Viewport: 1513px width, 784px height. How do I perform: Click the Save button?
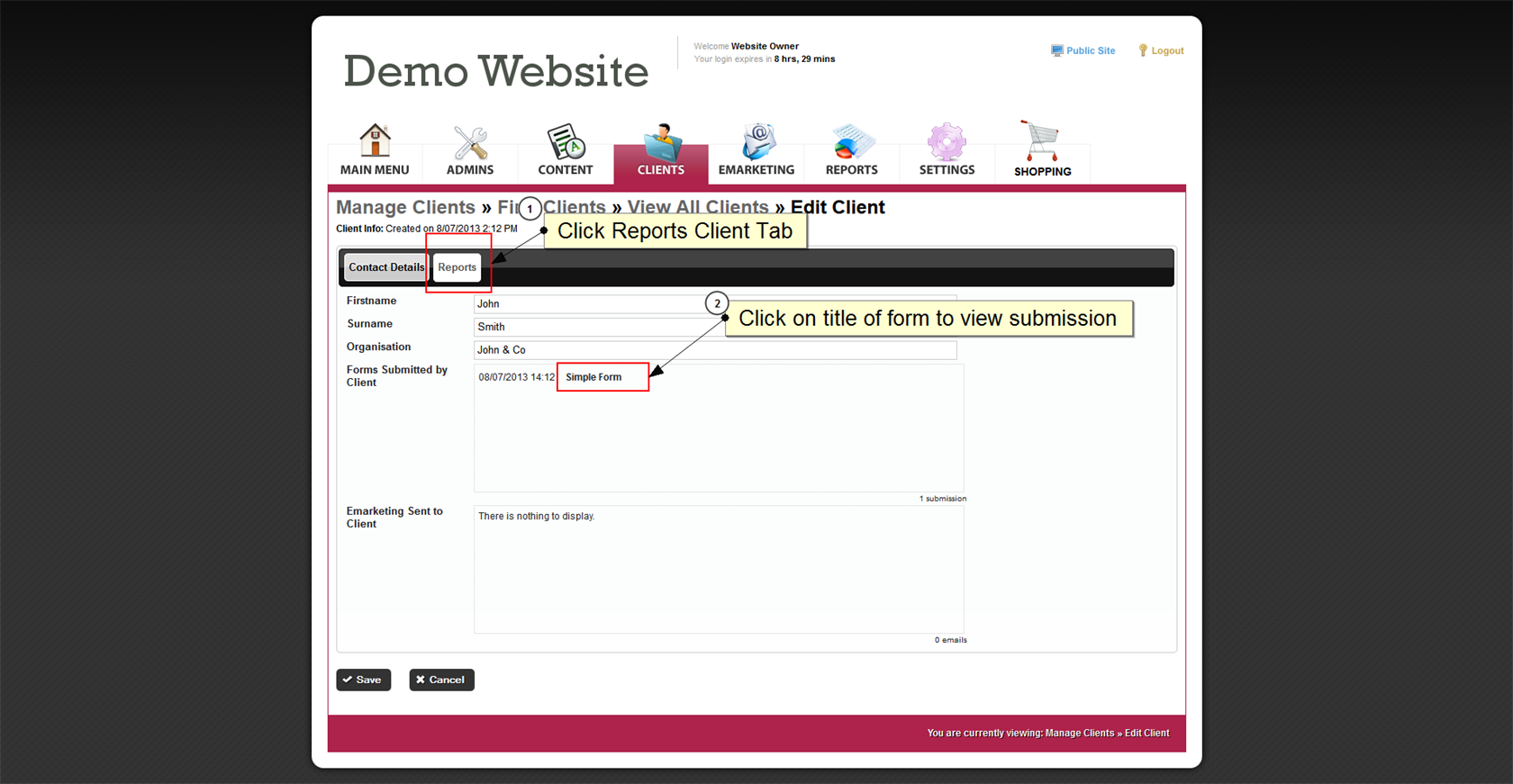click(364, 680)
